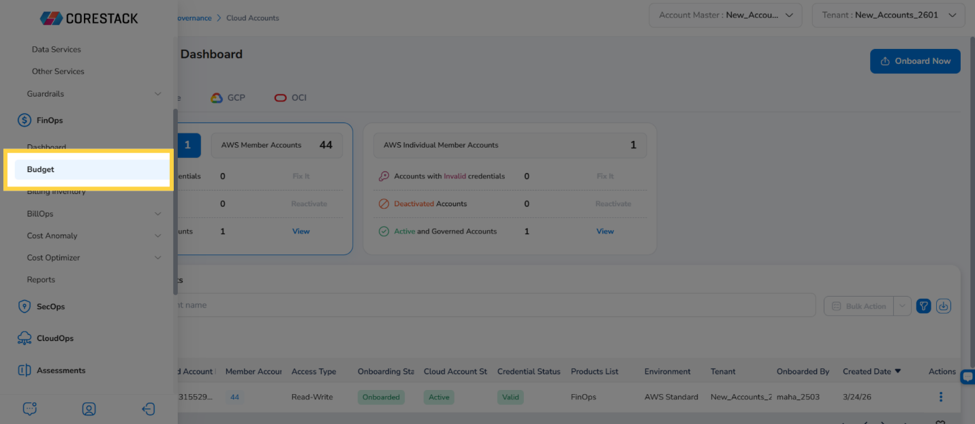Open FinOps dollar icon section
This screenshot has width=975, height=424.
point(24,120)
